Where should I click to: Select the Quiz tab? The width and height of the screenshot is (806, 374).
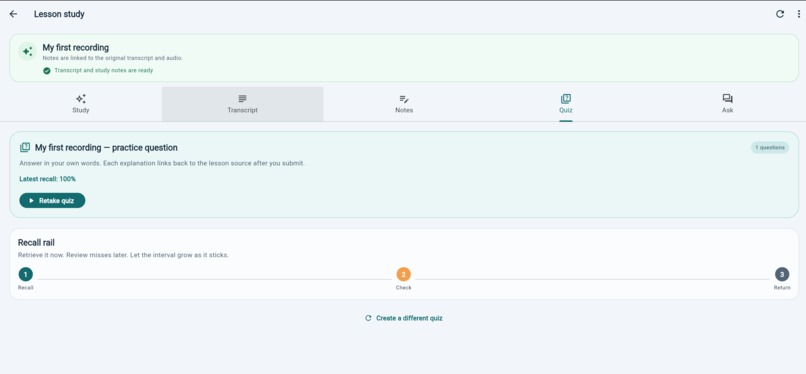click(565, 104)
